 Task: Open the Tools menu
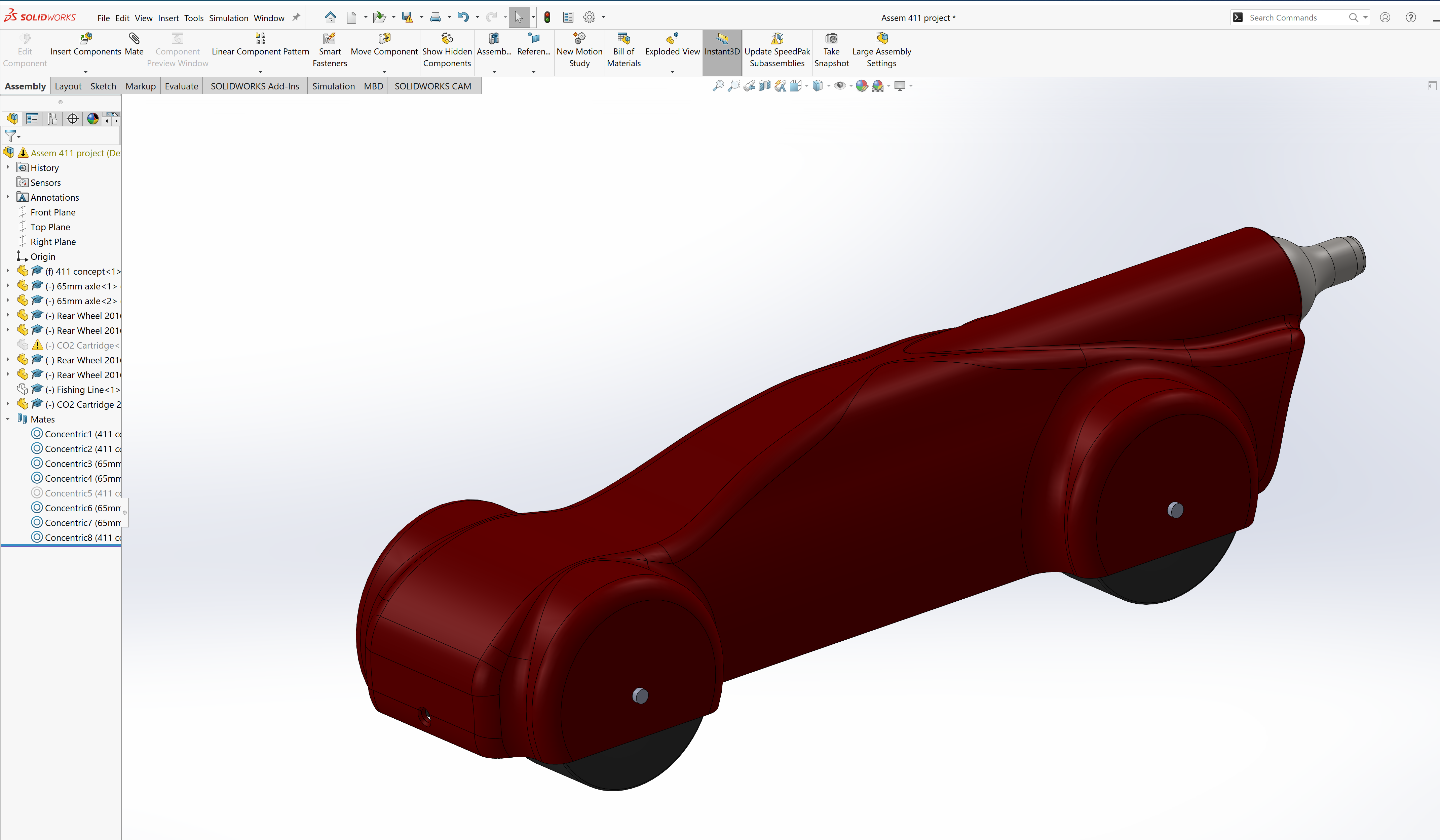pos(194,18)
